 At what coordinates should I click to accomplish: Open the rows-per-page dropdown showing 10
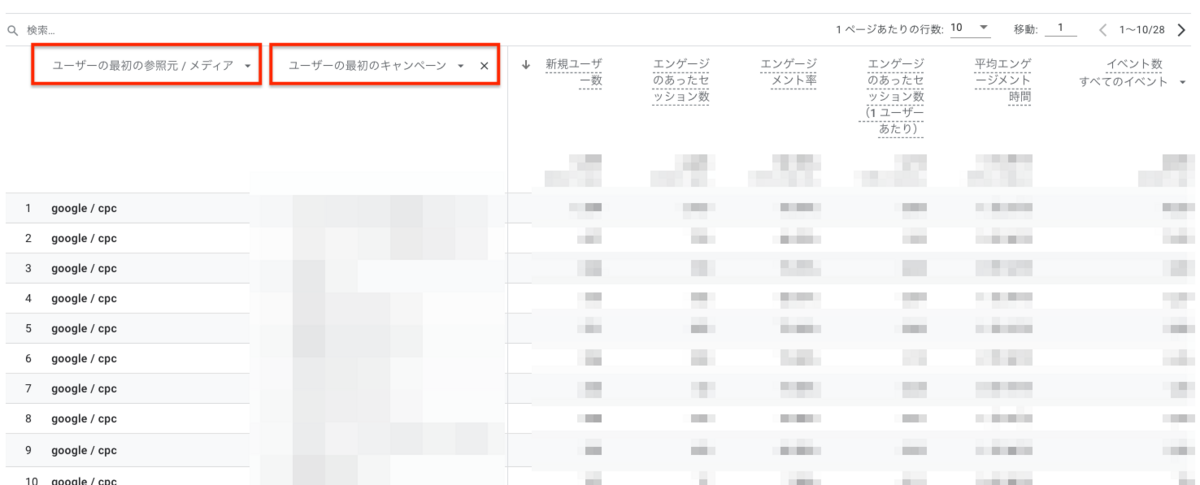pos(969,28)
